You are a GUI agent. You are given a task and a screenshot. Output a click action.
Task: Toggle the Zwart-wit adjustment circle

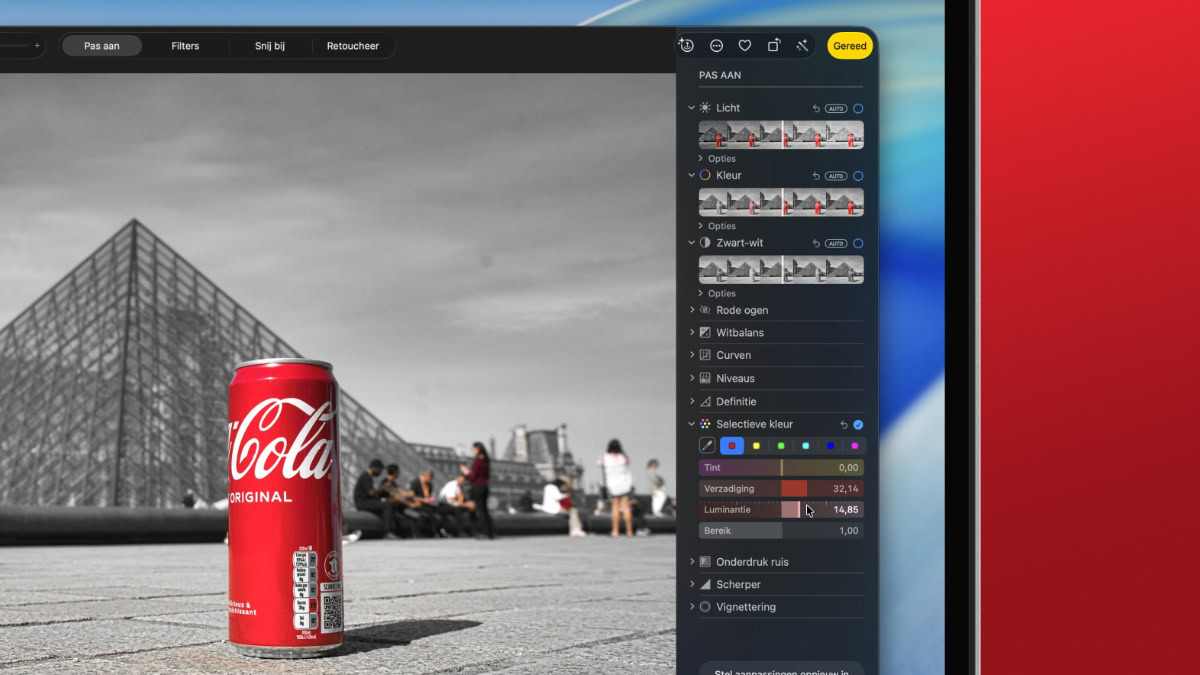pyautogui.click(x=858, y=243)
